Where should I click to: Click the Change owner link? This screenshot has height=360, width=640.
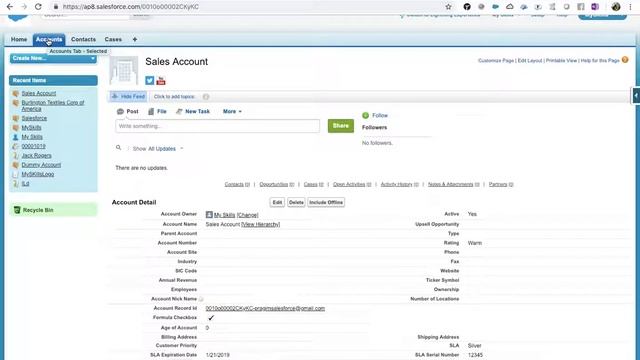pyautogui.click(x=247, y=215)
